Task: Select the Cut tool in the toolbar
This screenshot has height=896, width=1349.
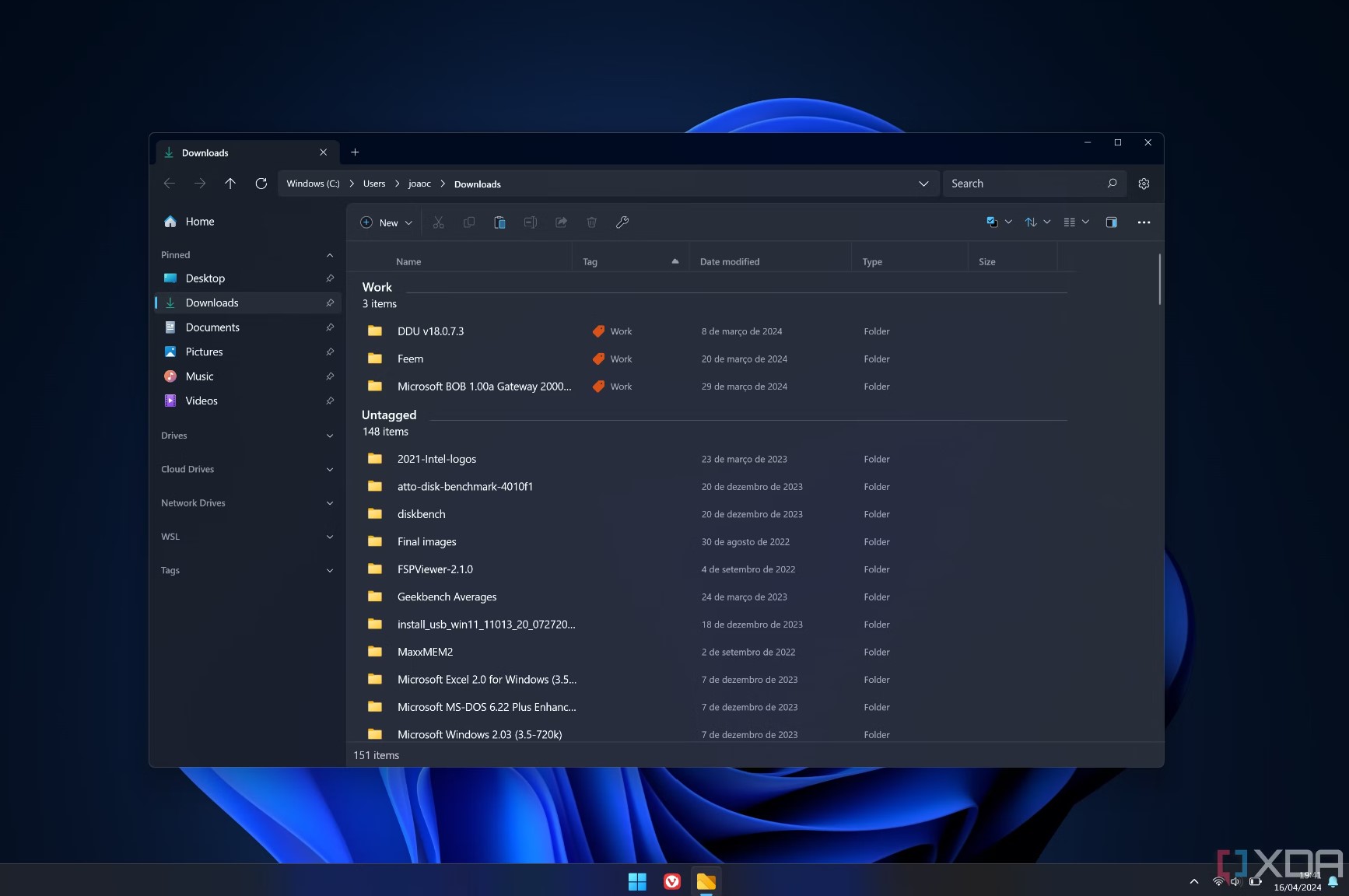Action: coord(438,222)
